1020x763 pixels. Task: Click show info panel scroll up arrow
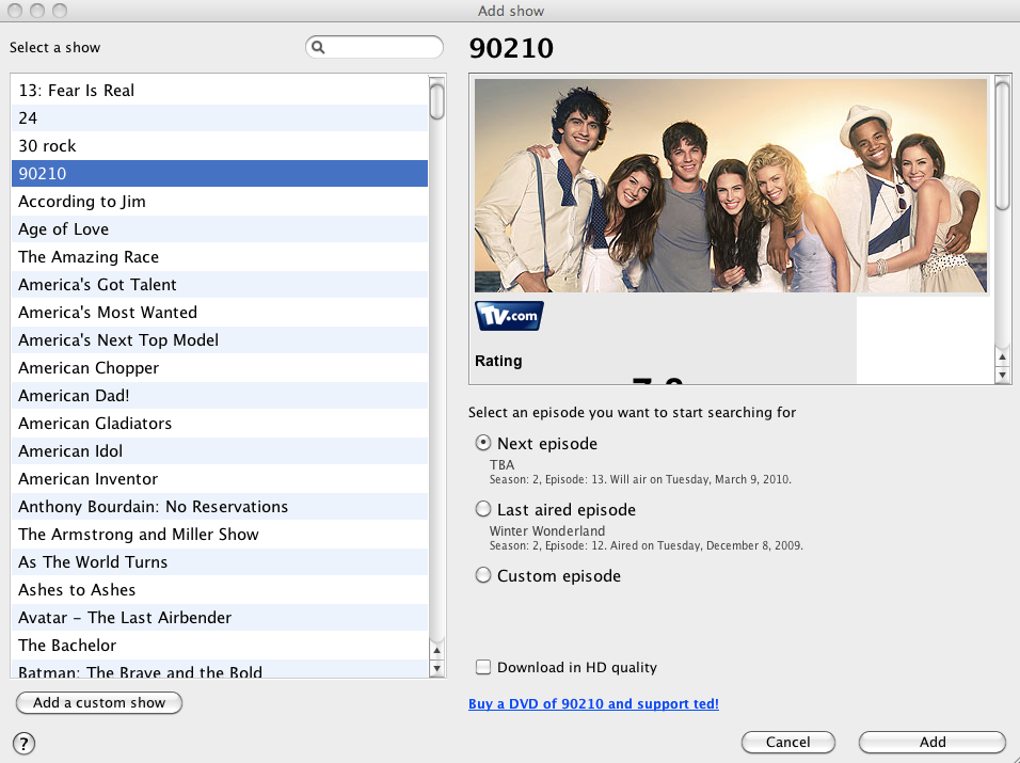click(x=1002, y=357)
